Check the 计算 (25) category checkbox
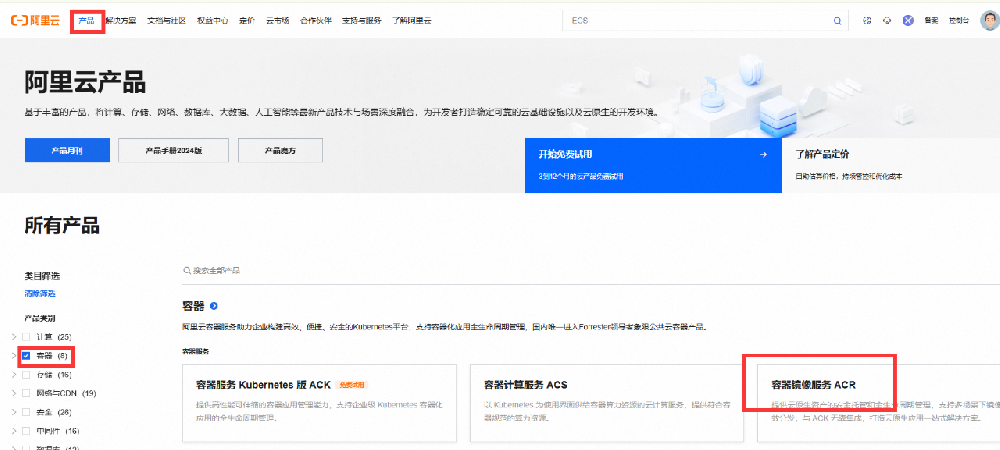The image size is (1000, 450). 26,337
